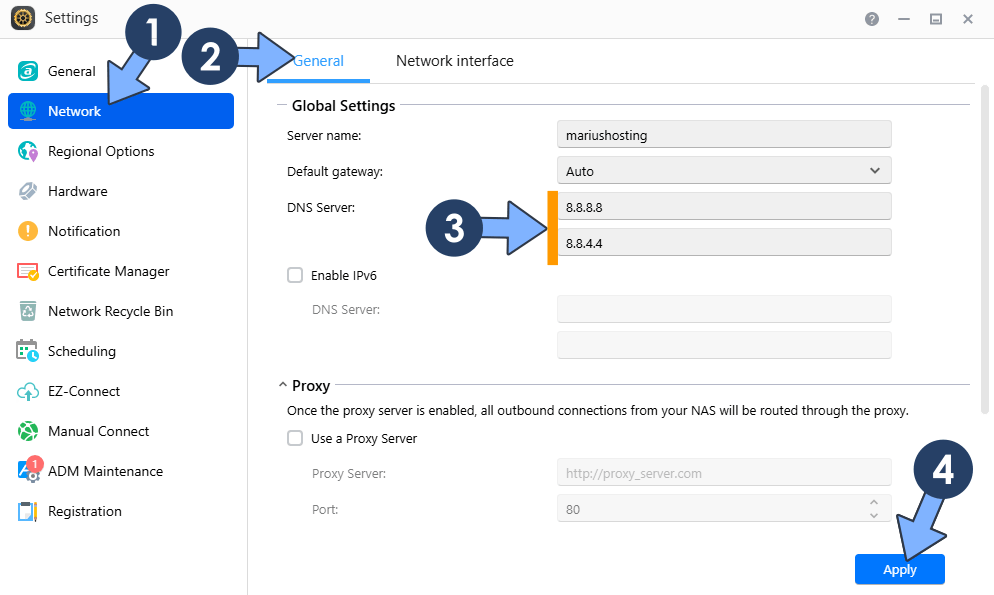Click the Regional Options icon

[27, 151]
